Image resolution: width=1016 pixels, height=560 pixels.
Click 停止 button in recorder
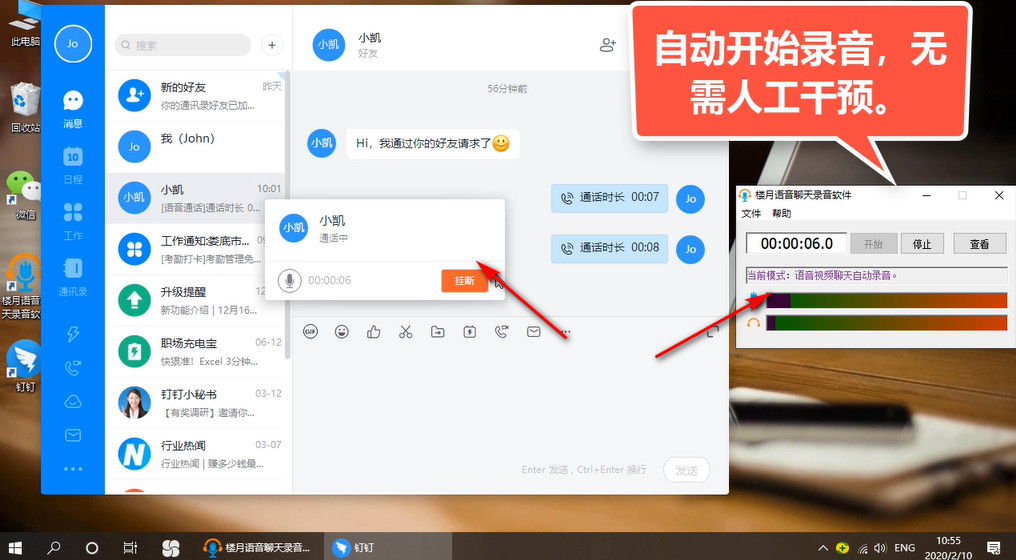pyautogui.click(x=922, y=244)
